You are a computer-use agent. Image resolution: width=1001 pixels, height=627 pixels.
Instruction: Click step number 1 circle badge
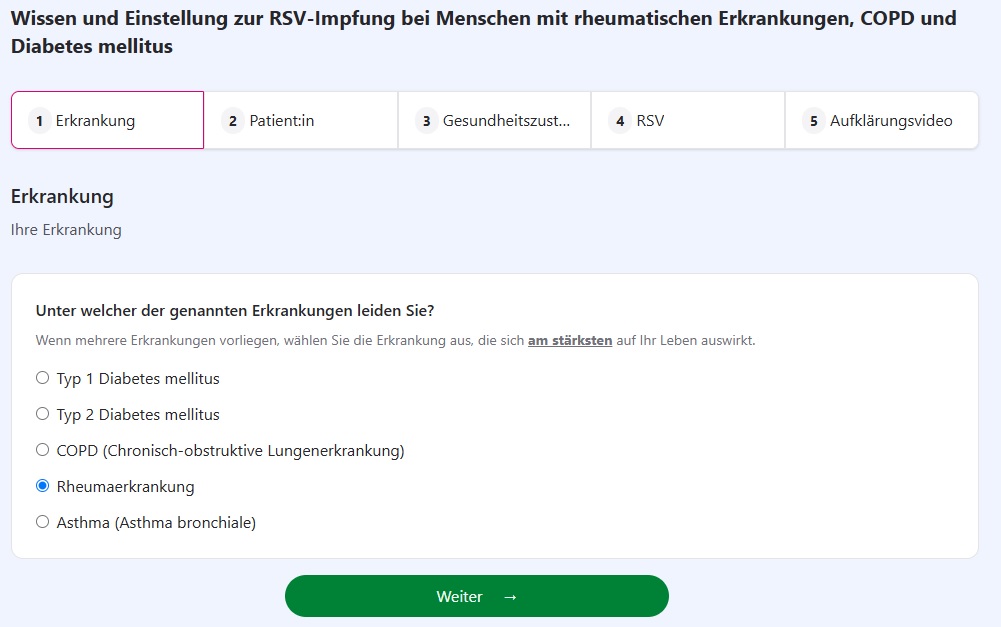pos(40,121)
